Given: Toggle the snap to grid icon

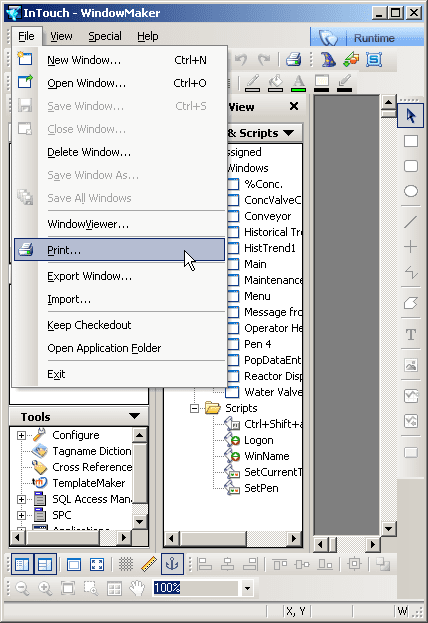Looking at the screenshot, I should tap(126, 564).
